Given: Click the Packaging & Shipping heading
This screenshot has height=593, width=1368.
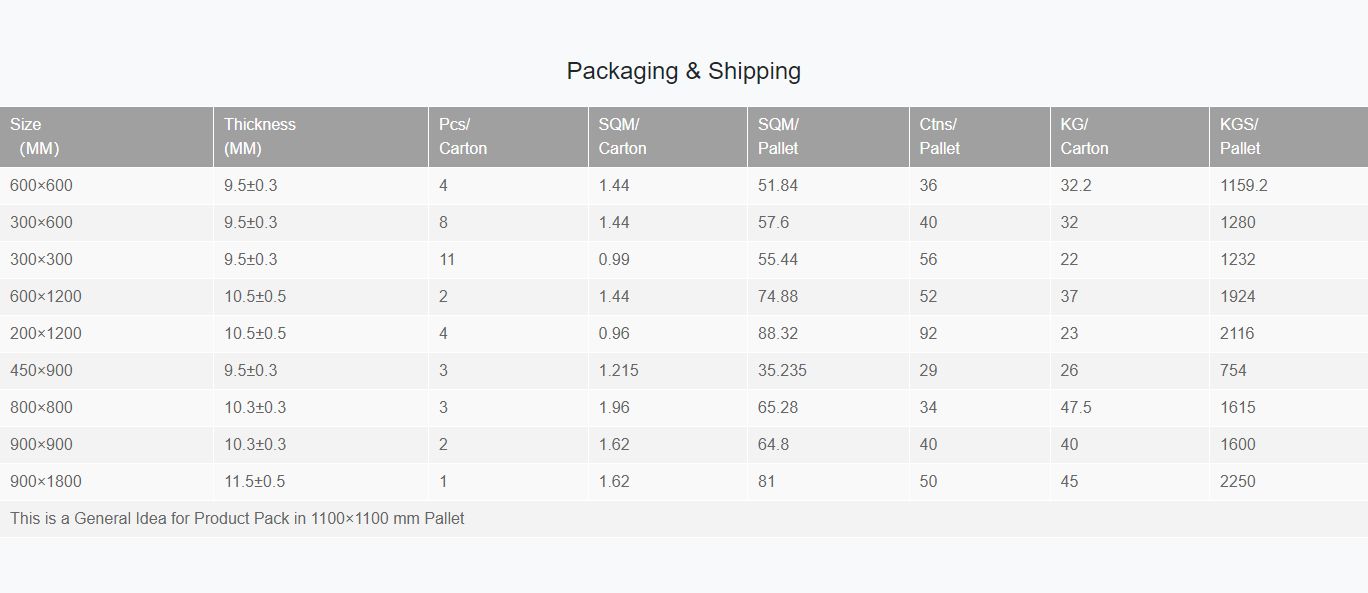Looking at the screenshot, I should tap(683, 71).
